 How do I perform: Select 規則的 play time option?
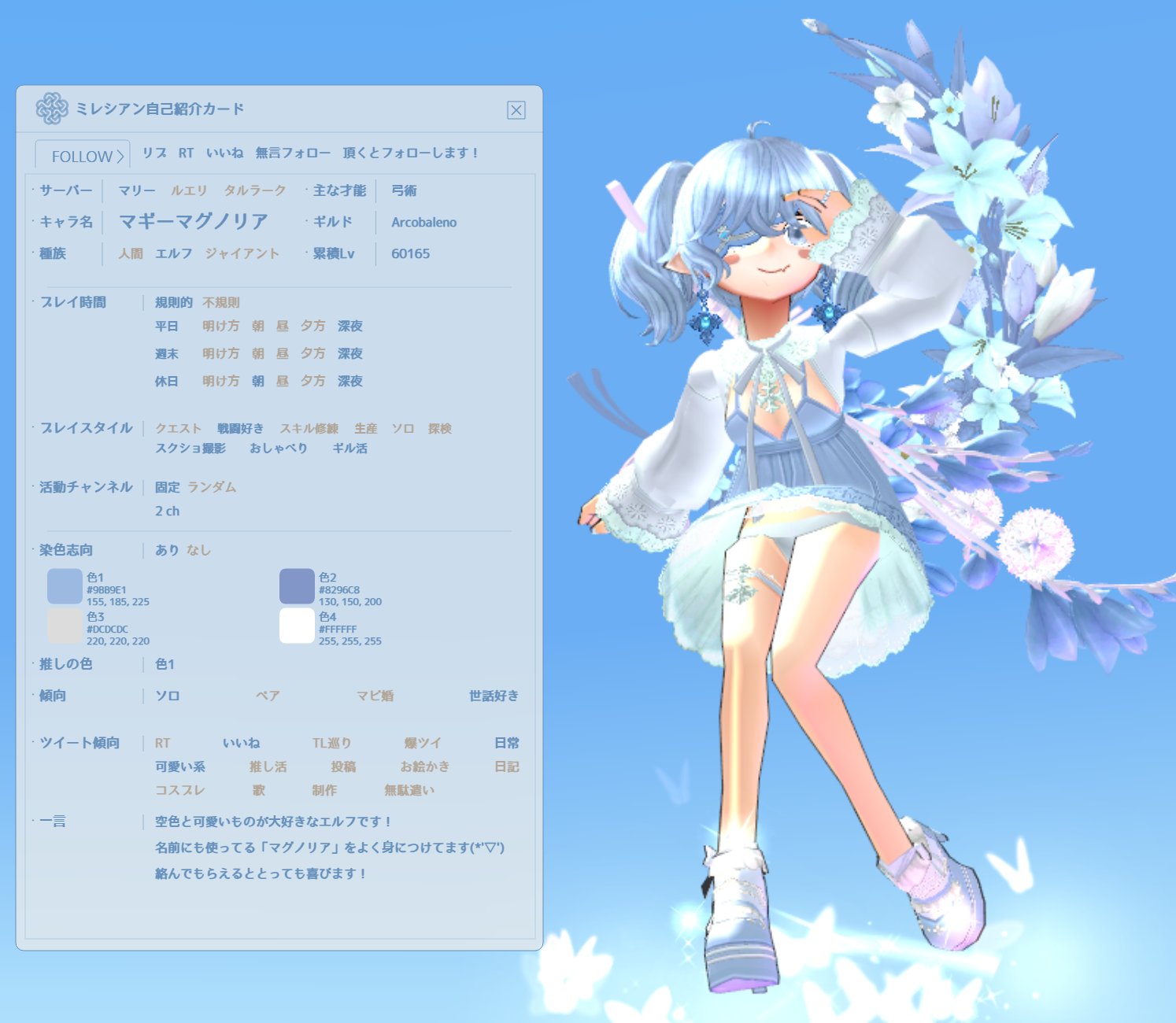tap(174, 302)
